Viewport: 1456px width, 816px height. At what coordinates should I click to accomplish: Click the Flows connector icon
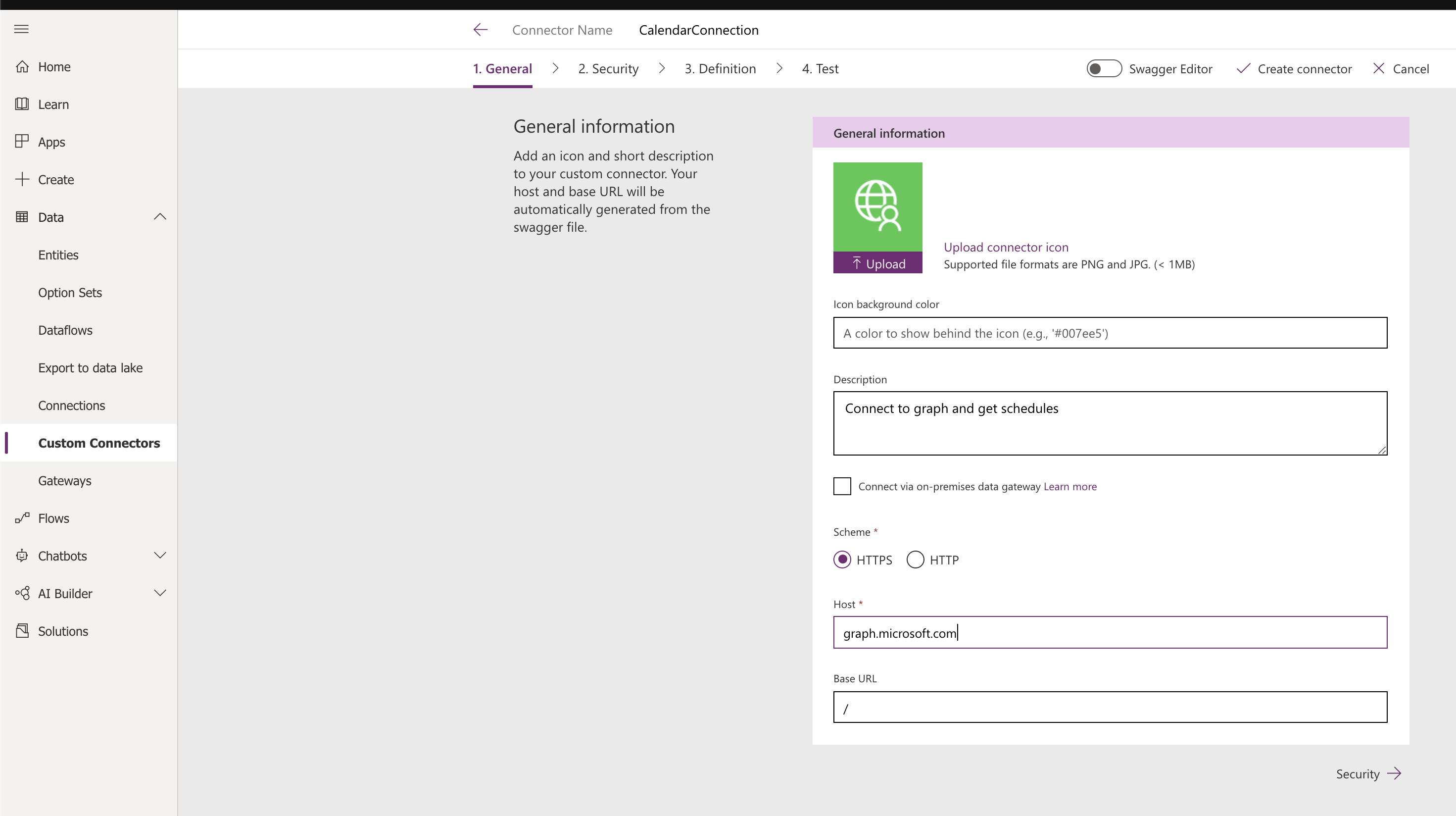pyautogui.click(x=22, y=518)
